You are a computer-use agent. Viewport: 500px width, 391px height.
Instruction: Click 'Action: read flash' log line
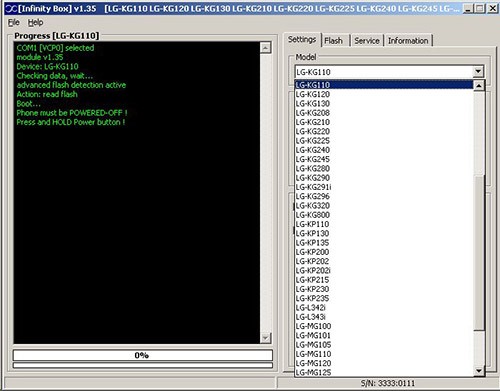[x=47, y=94]
